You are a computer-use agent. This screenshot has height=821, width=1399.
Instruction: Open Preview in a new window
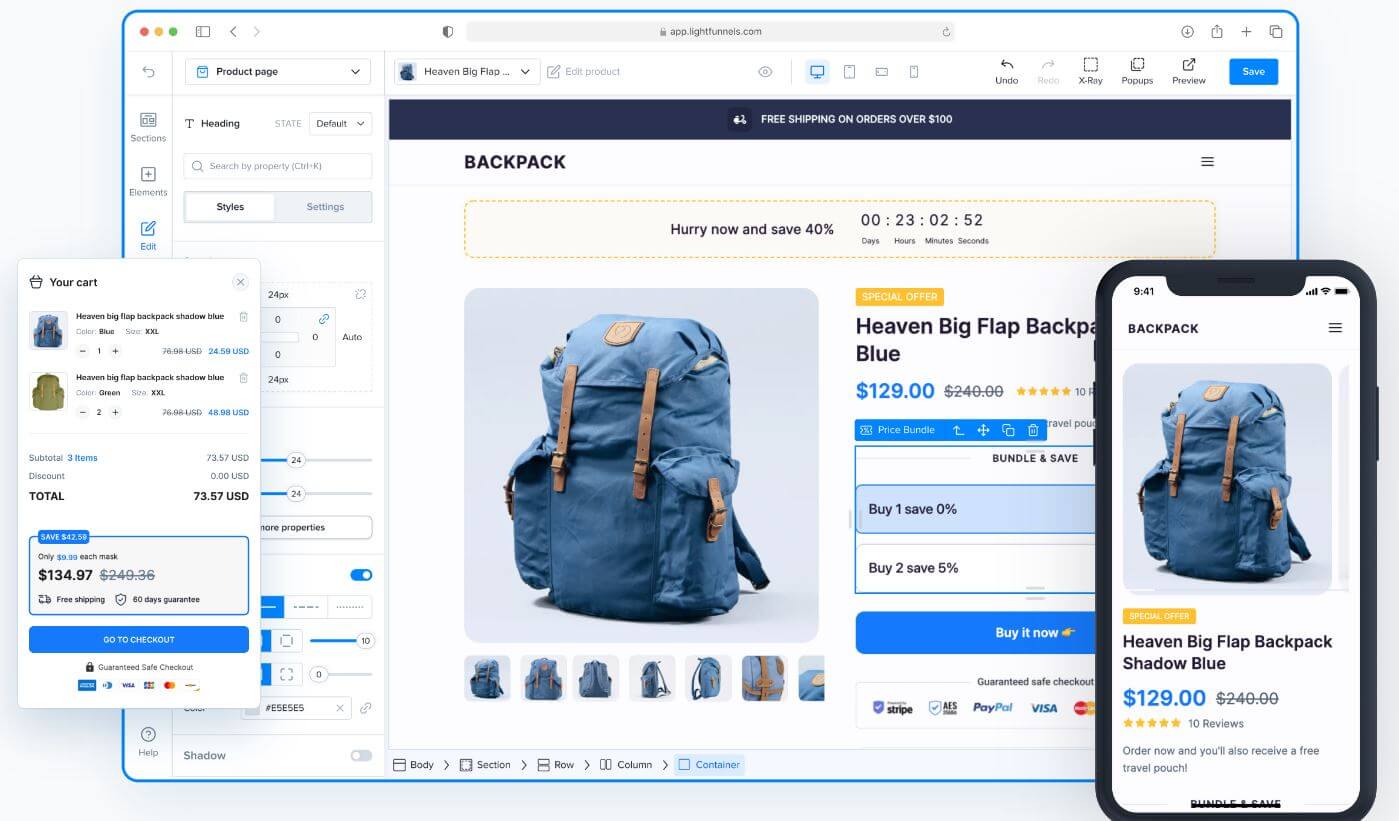coord(1189,71)
